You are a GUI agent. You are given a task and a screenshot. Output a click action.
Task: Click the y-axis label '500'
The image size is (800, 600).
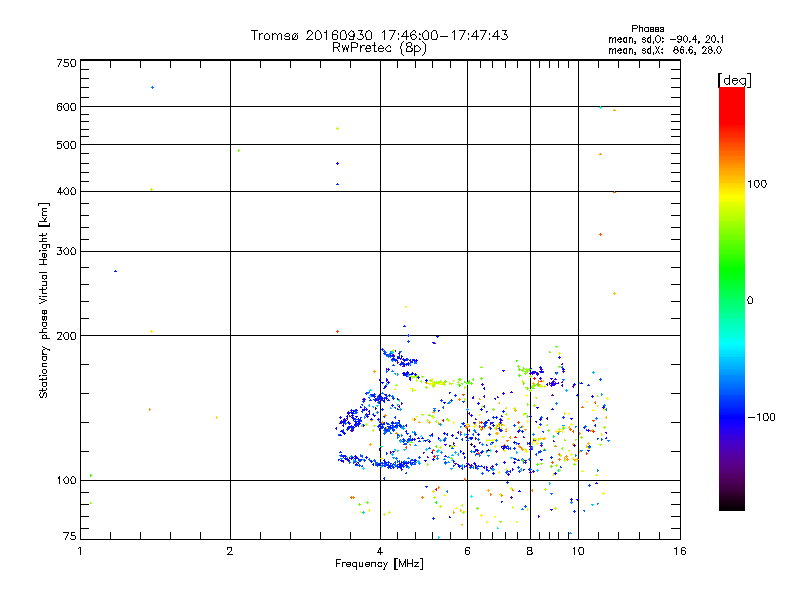click(66, 145)
